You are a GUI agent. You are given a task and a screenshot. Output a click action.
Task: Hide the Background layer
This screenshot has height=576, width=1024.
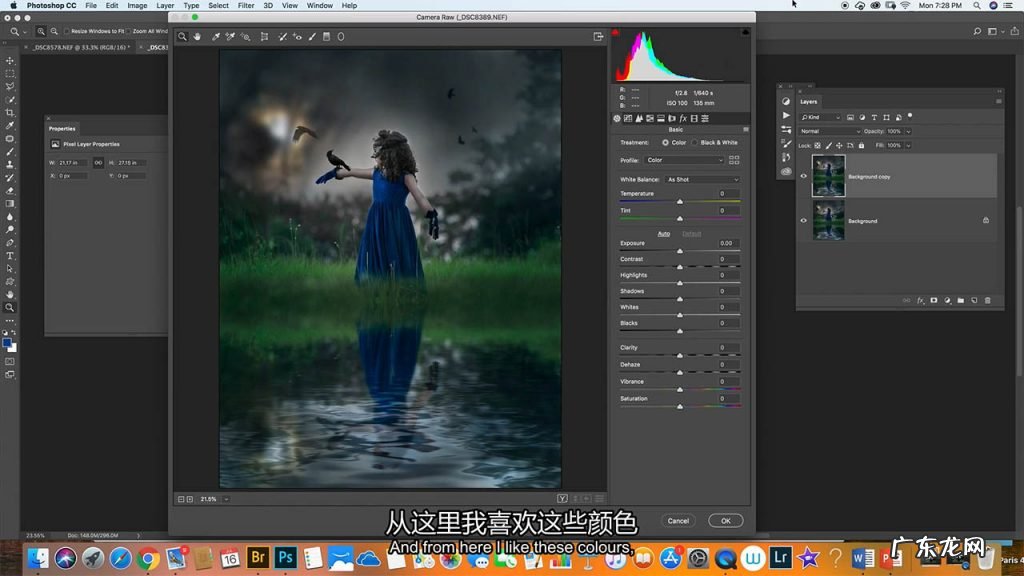coord(803,221)
